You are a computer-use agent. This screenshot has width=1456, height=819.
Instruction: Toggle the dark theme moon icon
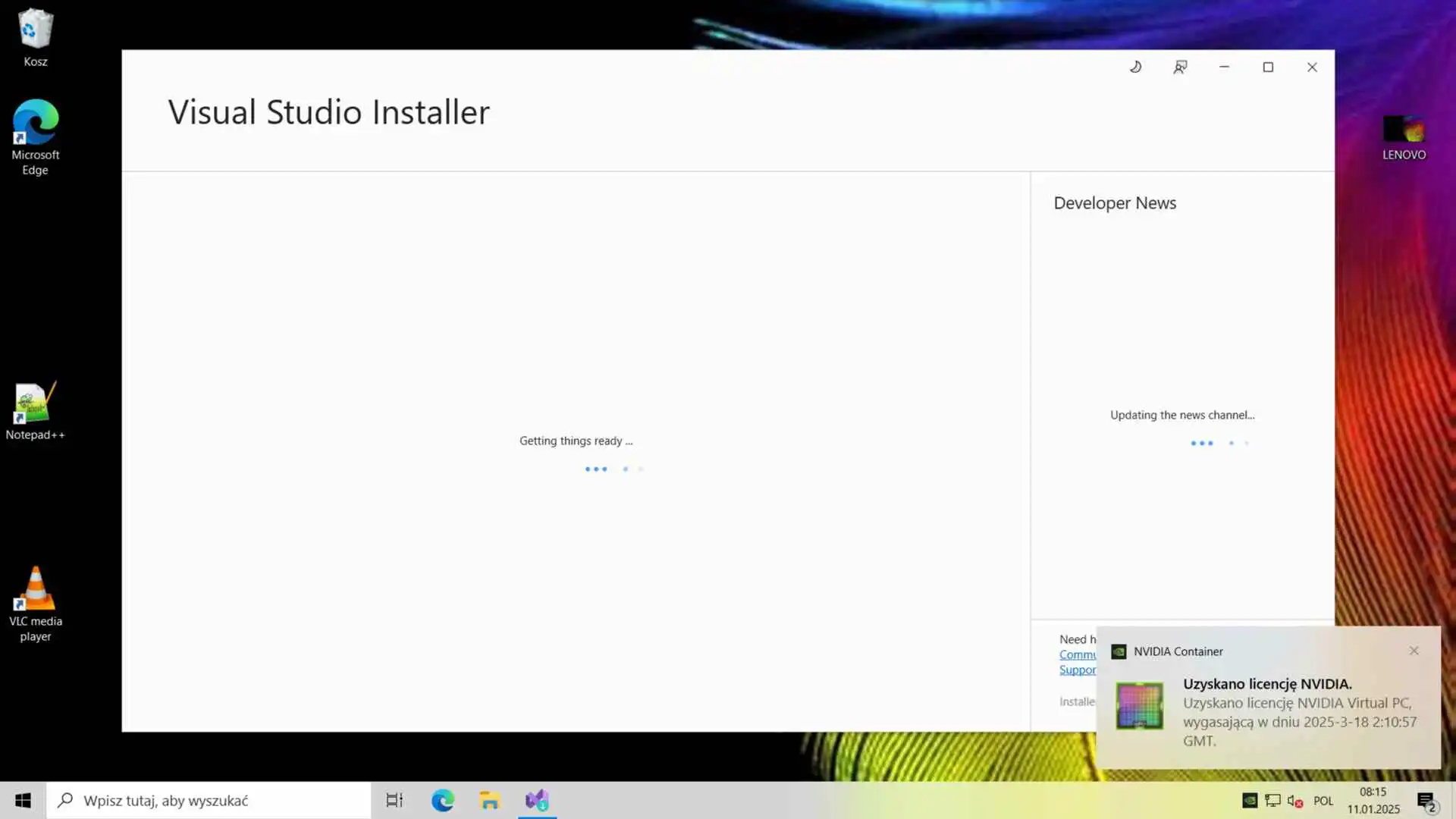click(x=1135, y=67)
